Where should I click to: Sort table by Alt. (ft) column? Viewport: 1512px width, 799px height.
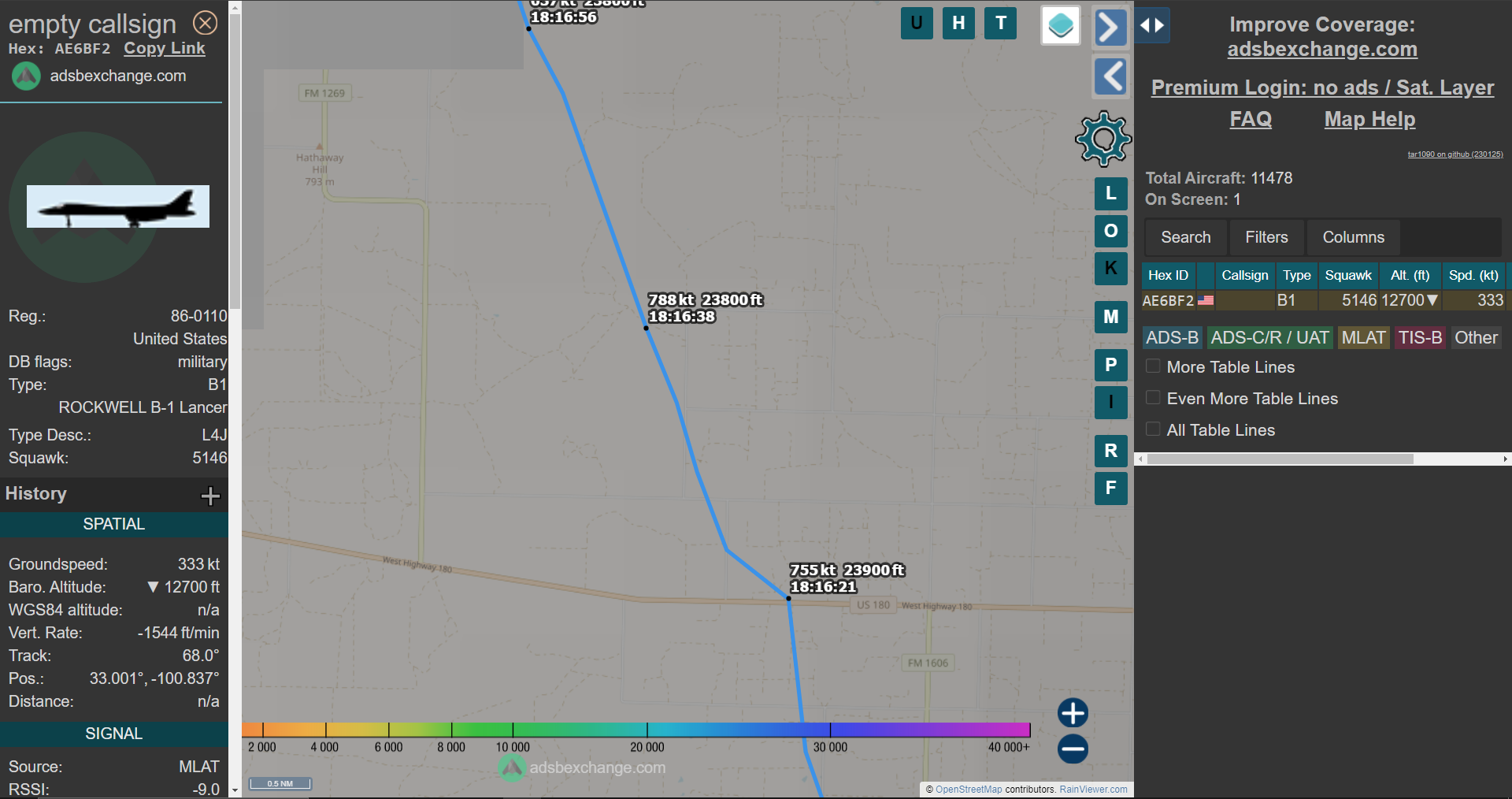coord(1410,275)
